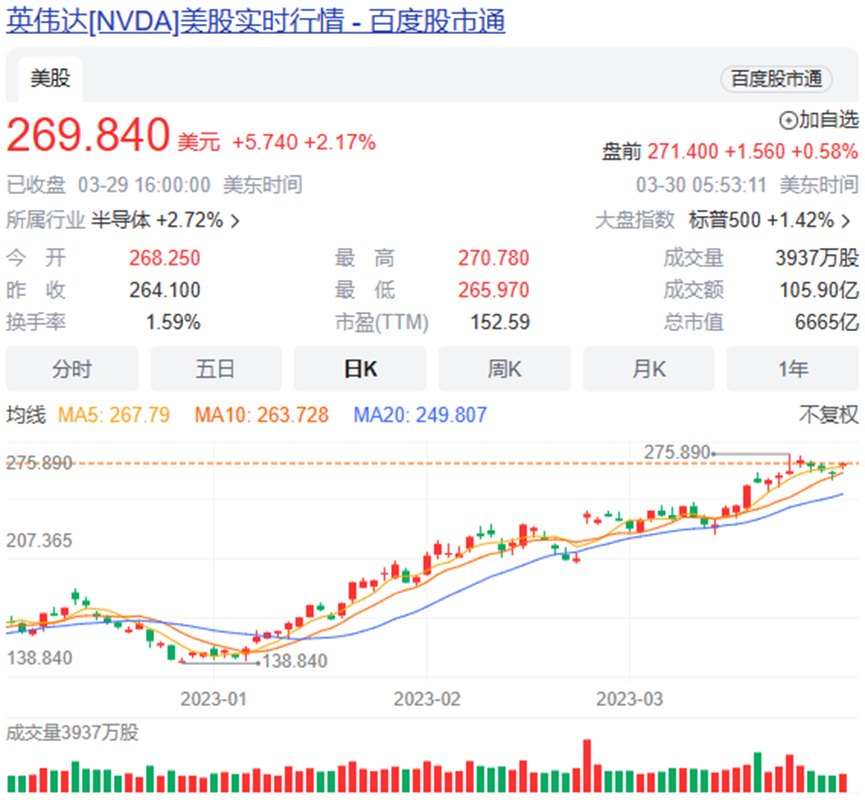Click the MA20: 249.807 legend label
The height and width of the screenshot is (800, 865).
point(420,415)
